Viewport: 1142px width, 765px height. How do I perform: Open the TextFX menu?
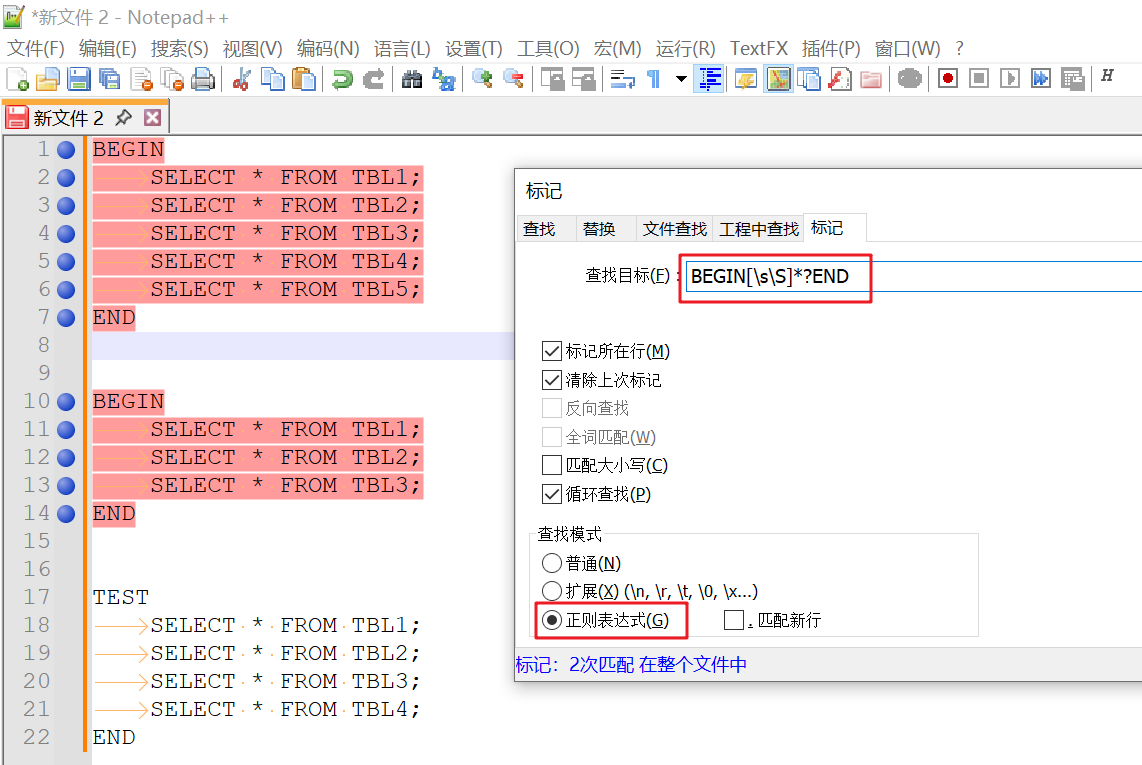(x=759, y=48)
